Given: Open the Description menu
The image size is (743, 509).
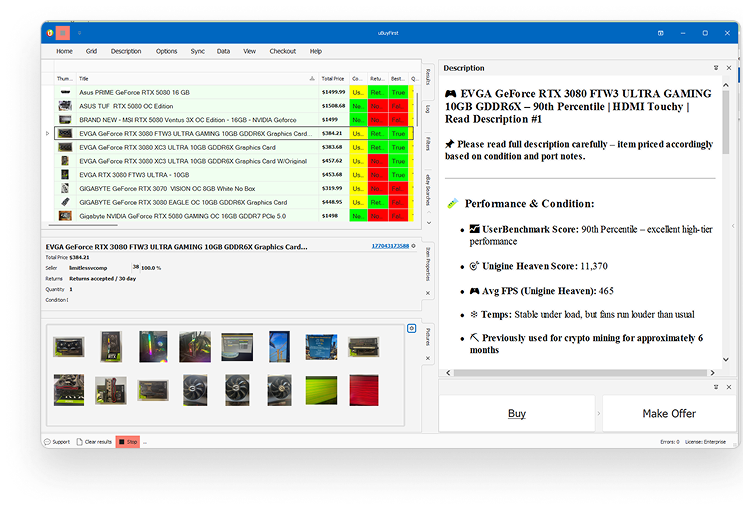Looking at the screenshot, I should (x=126, y=51).
